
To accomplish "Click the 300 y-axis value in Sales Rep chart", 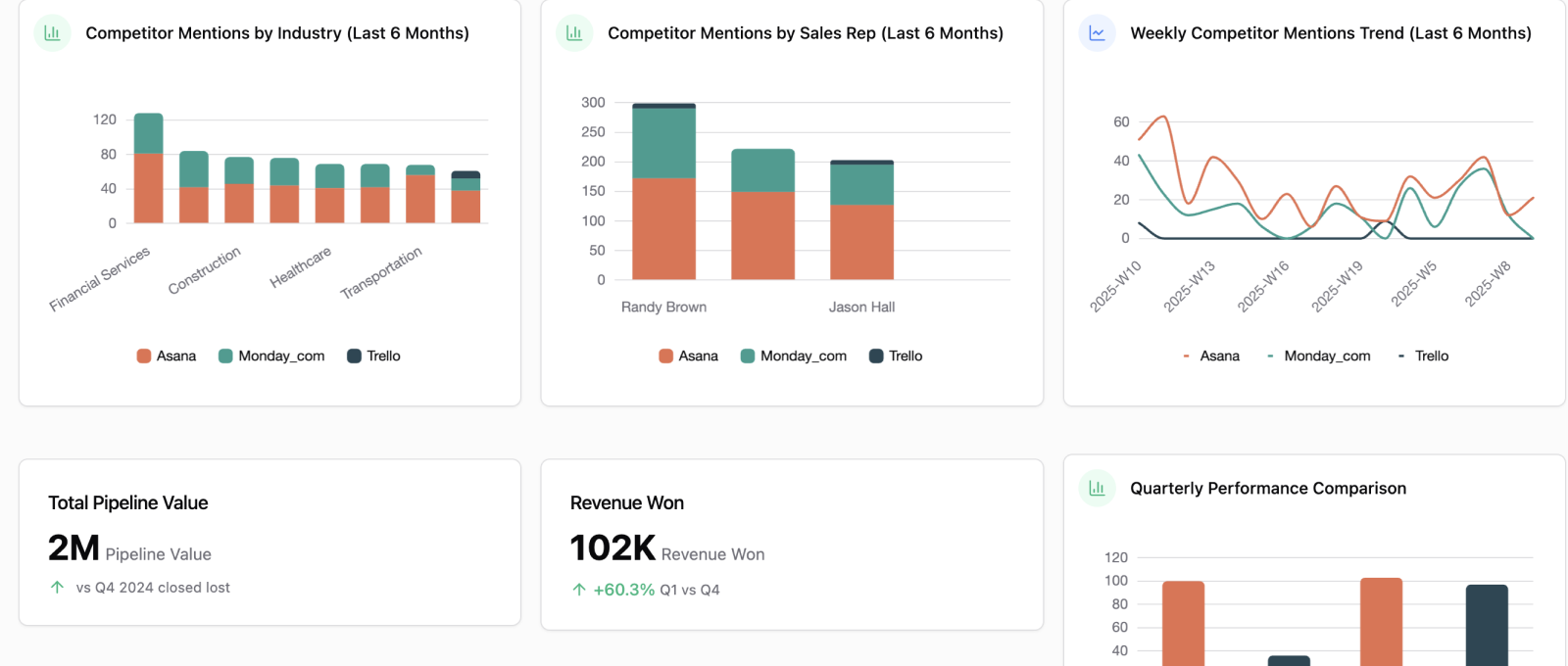I will 593,102.
